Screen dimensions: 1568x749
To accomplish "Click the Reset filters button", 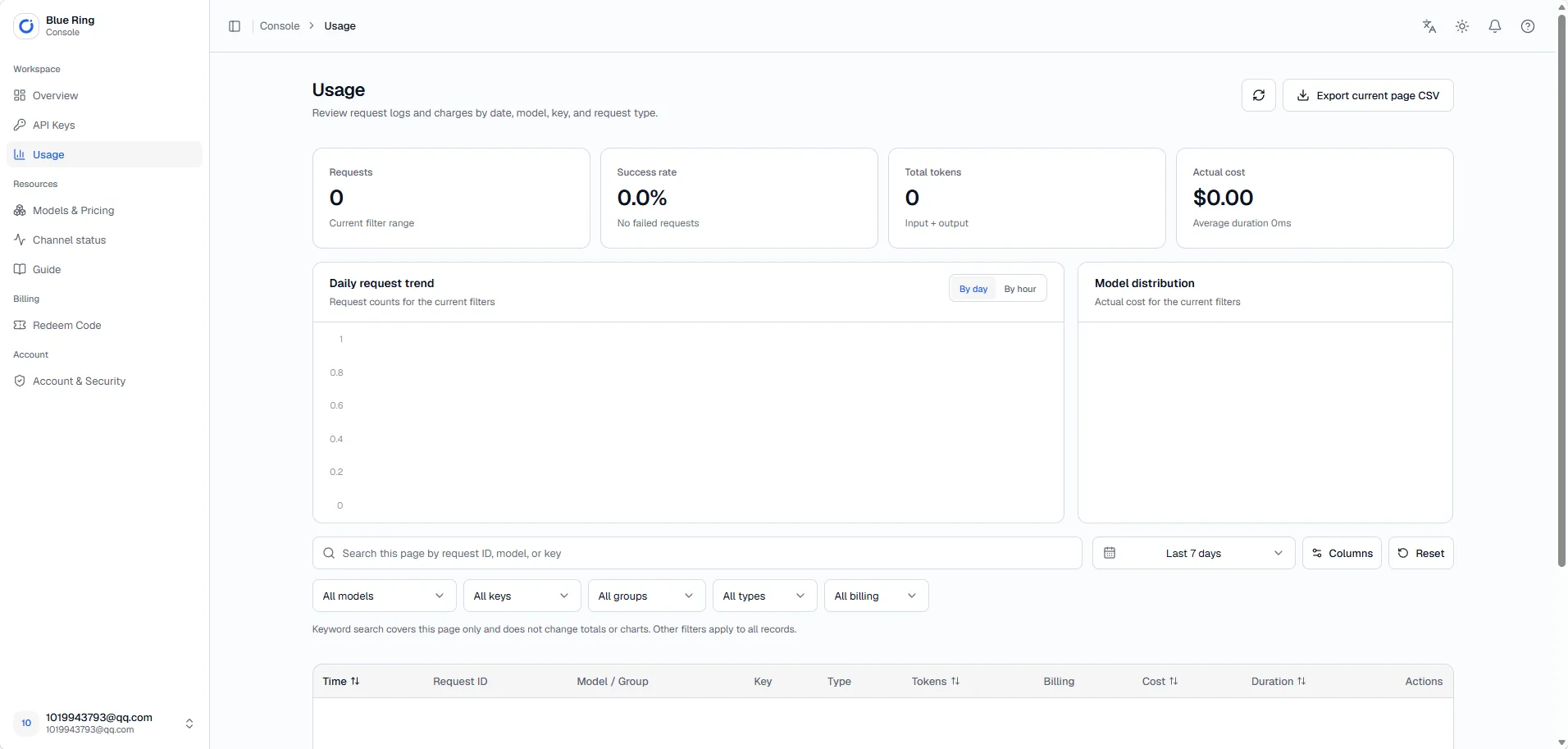I will pos(1420,553).
